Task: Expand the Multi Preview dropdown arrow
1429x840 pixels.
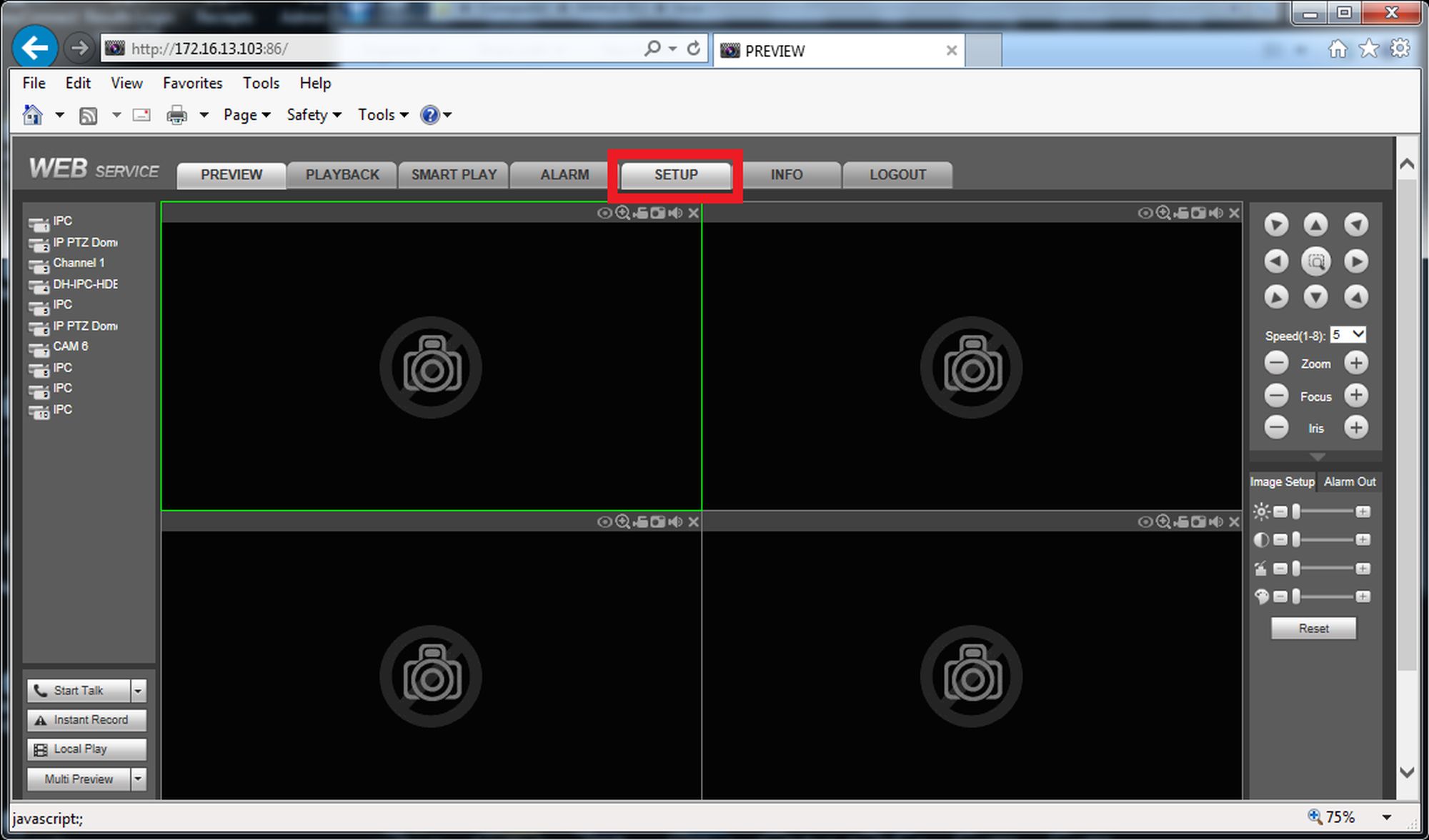Action: pos(139,779)
